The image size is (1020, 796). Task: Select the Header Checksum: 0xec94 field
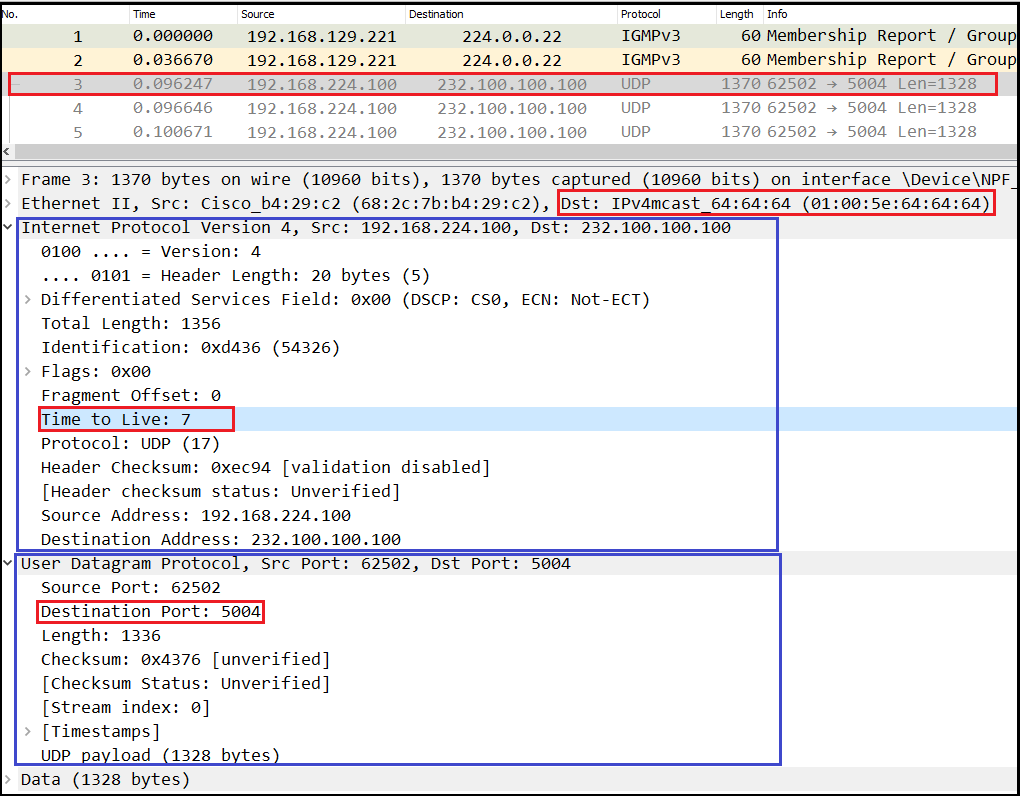click(x=265, y=468)
